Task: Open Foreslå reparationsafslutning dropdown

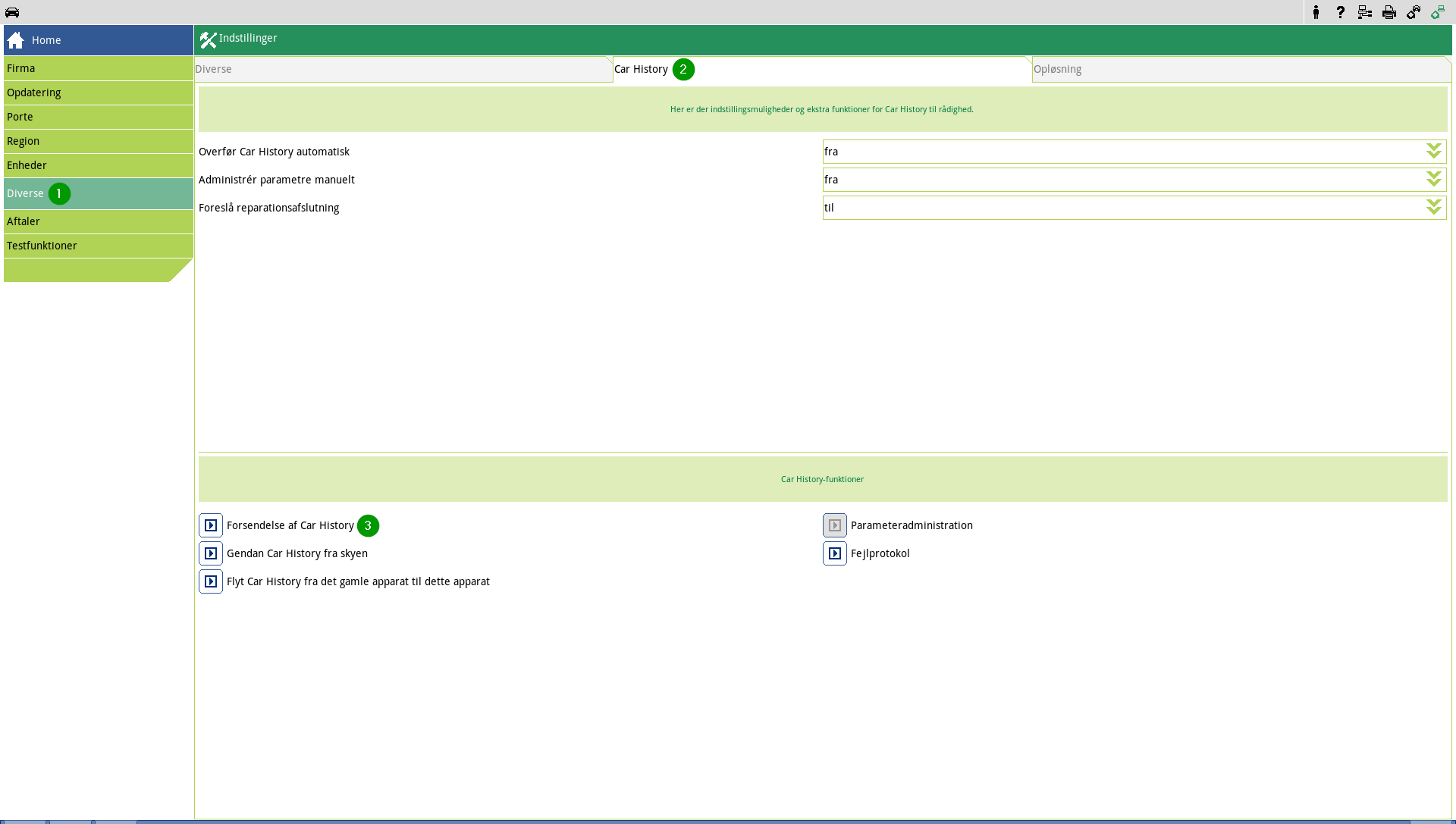Action: 1134,208
